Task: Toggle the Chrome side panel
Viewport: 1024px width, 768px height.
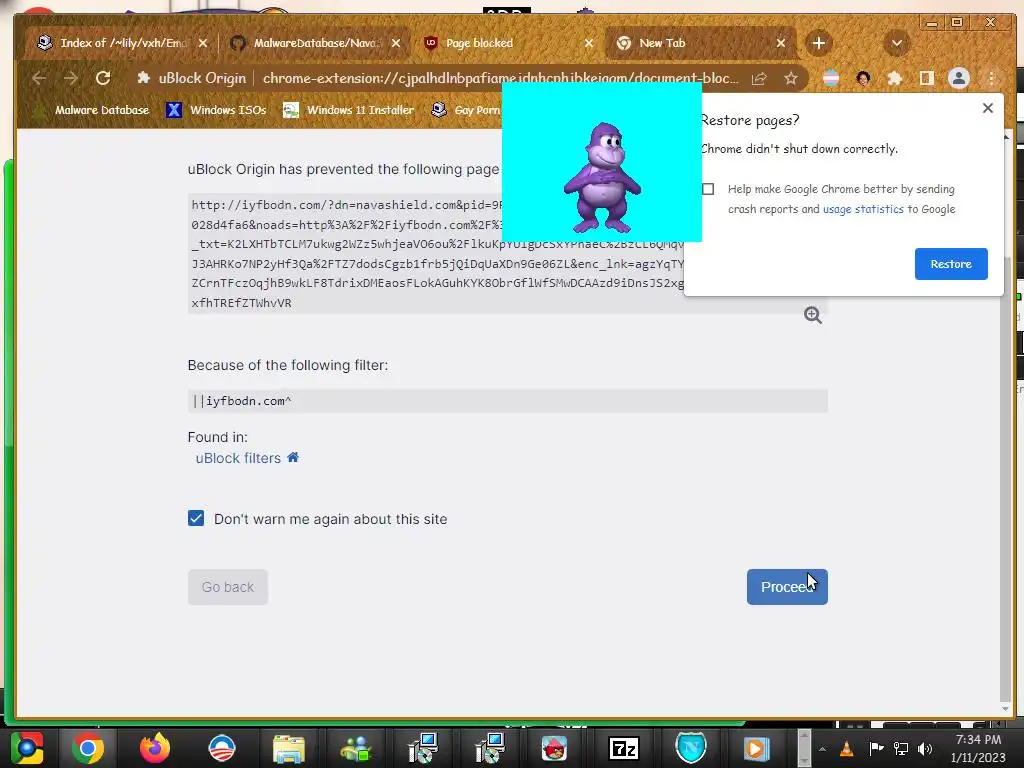Action: point(927,79)
